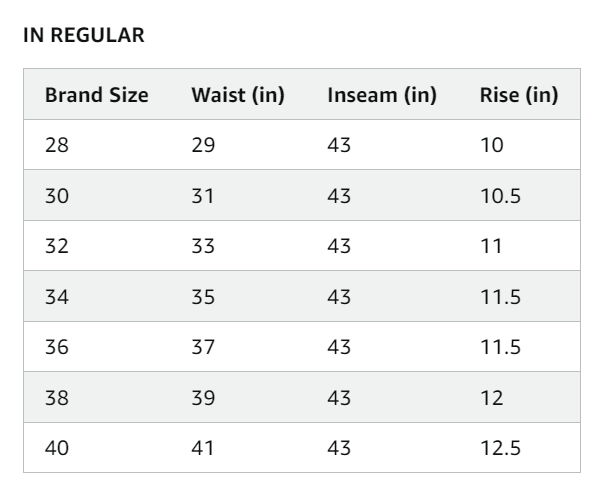Select brand size 40 cell
601x493 pixels.
(58, 448)
